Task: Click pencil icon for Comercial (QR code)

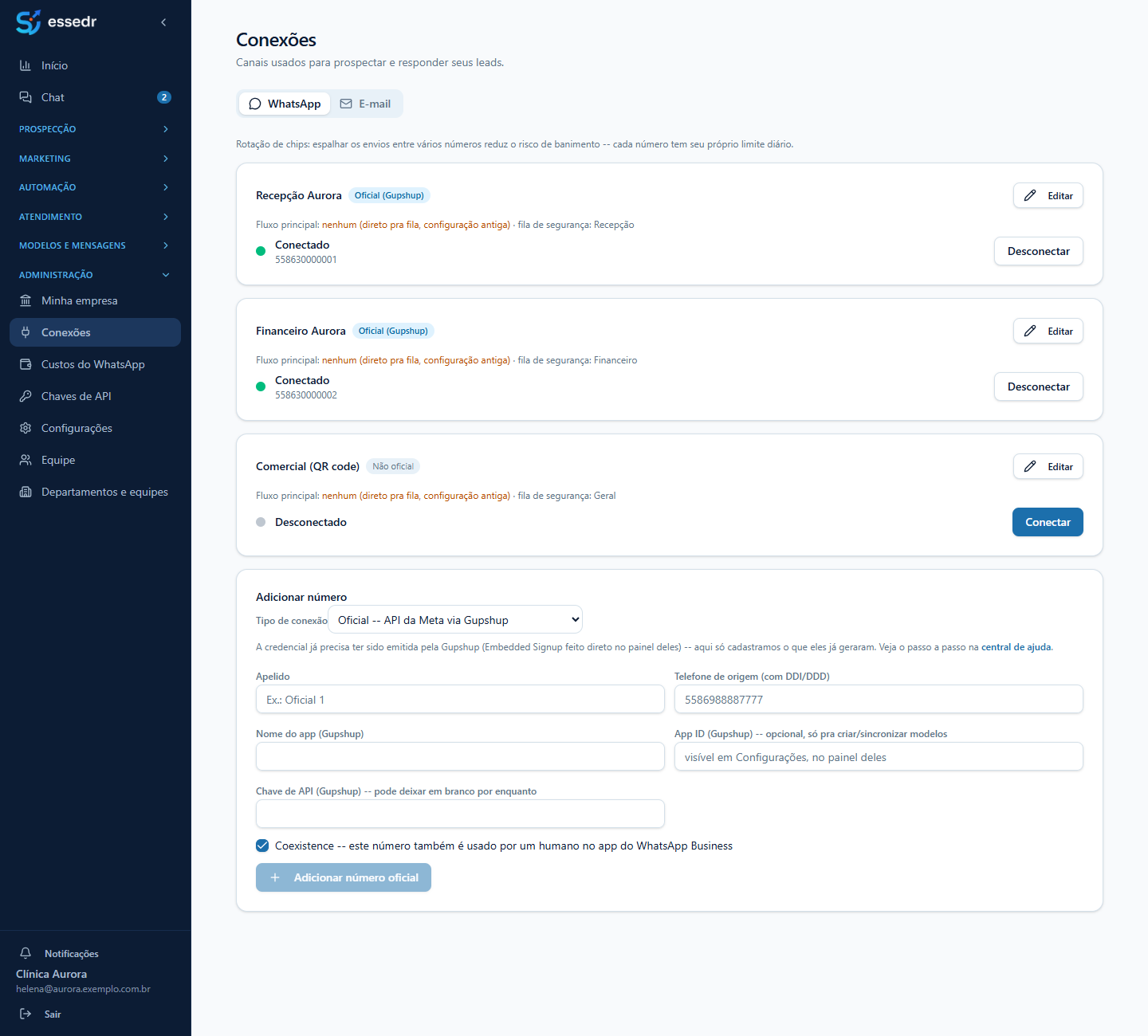Action: point(1030,466)
